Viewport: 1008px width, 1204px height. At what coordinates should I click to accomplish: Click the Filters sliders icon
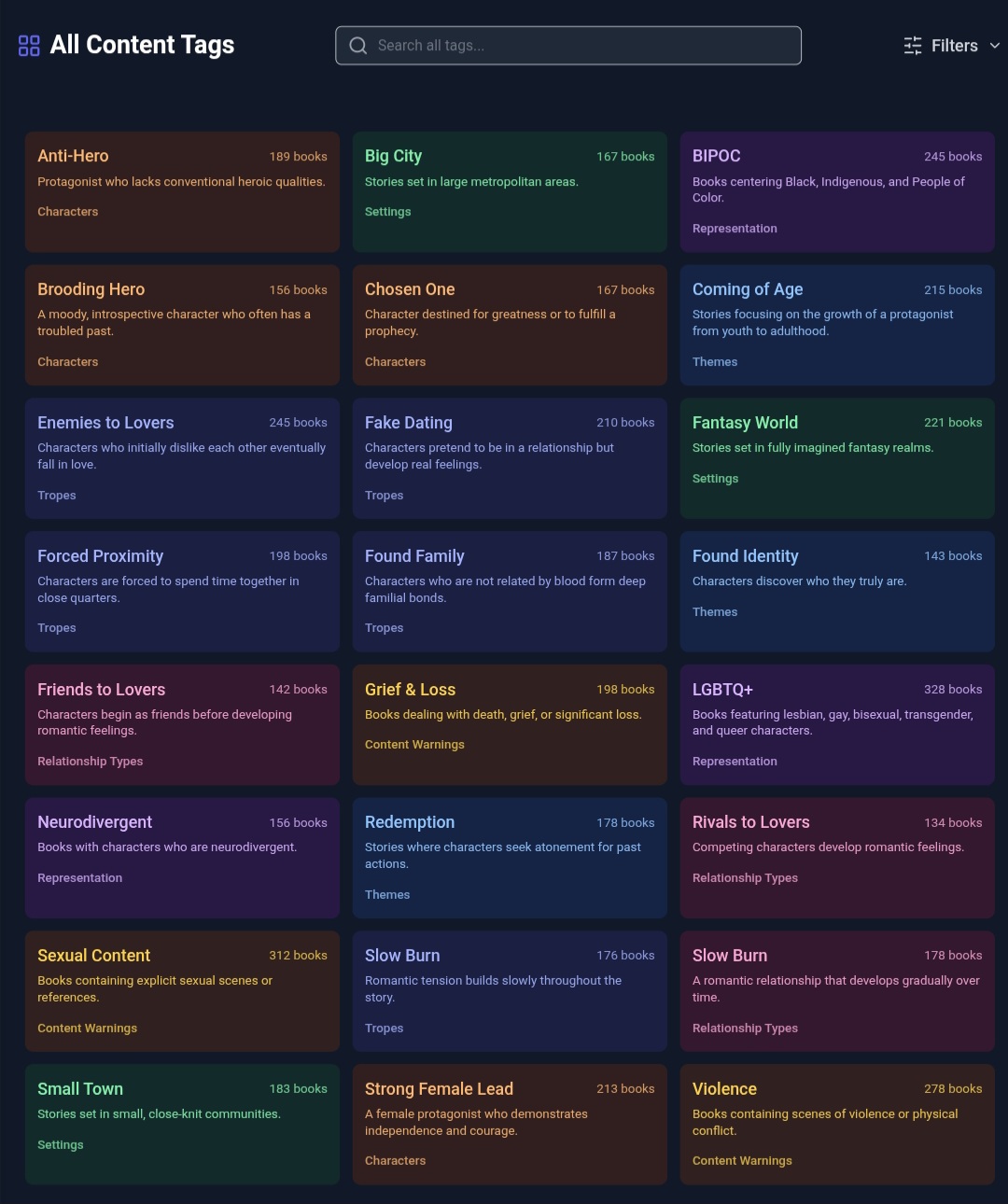[913, 46]
